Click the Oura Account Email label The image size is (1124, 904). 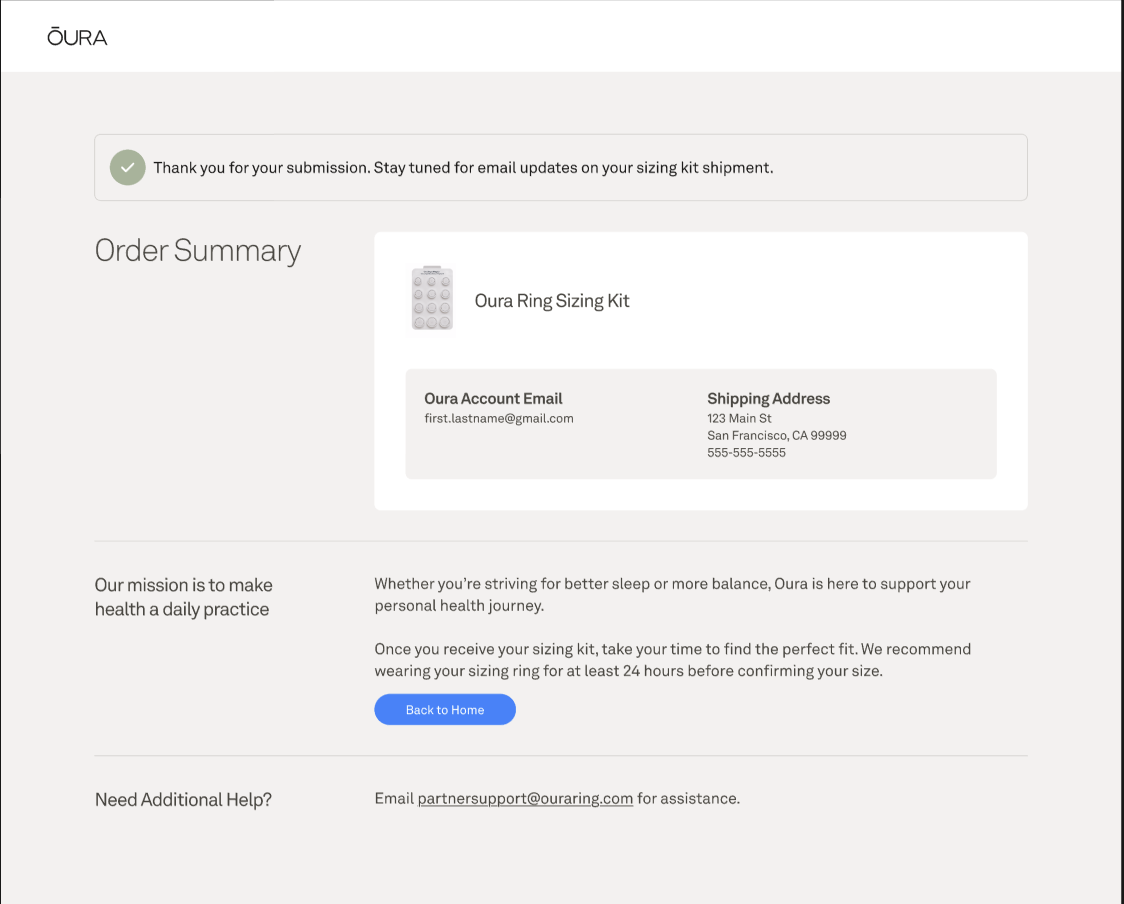click(493, 399)
